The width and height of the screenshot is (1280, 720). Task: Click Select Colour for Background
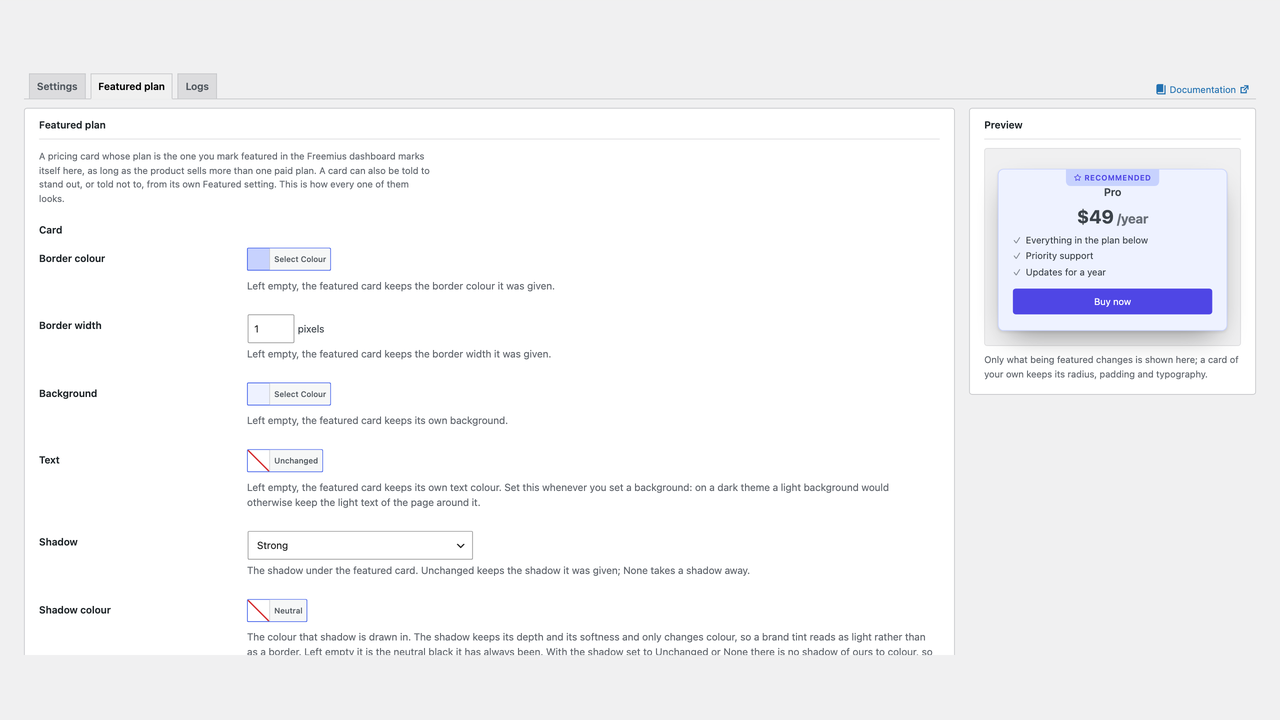pyautogui.click(x=300, y=394)
